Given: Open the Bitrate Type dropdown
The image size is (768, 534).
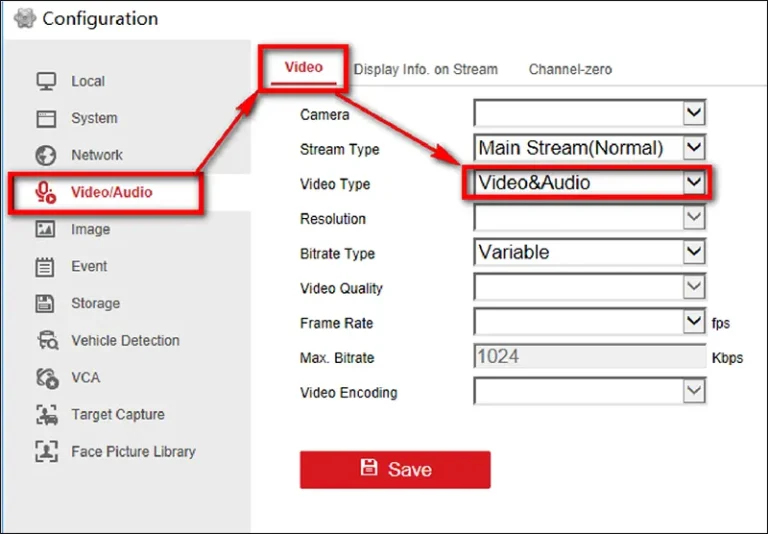Looking at the screenshot, I should pos(693,253).
